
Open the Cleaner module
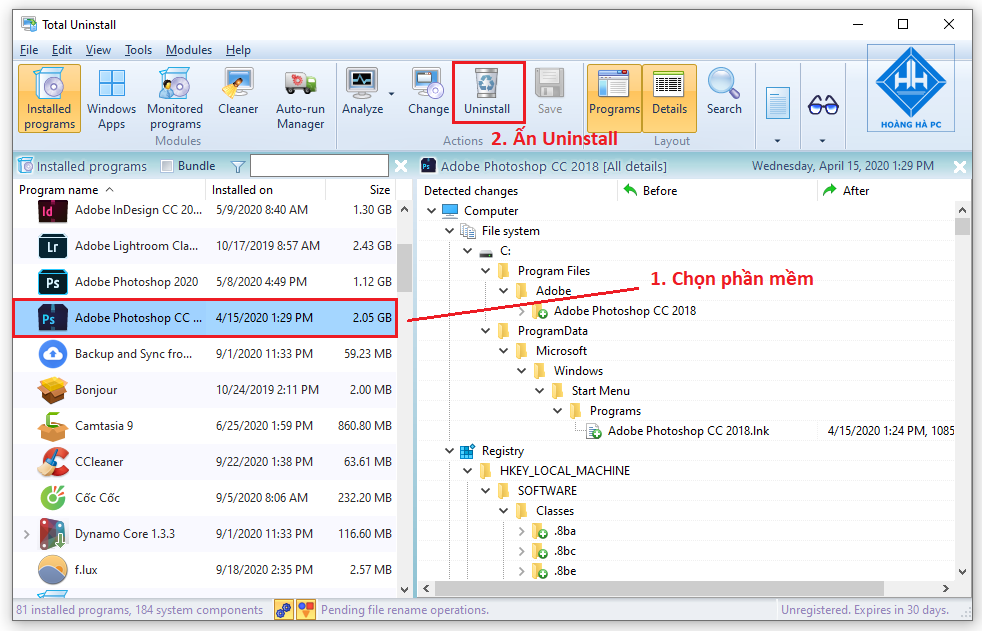pyautogui.click(x=238, y=95)
